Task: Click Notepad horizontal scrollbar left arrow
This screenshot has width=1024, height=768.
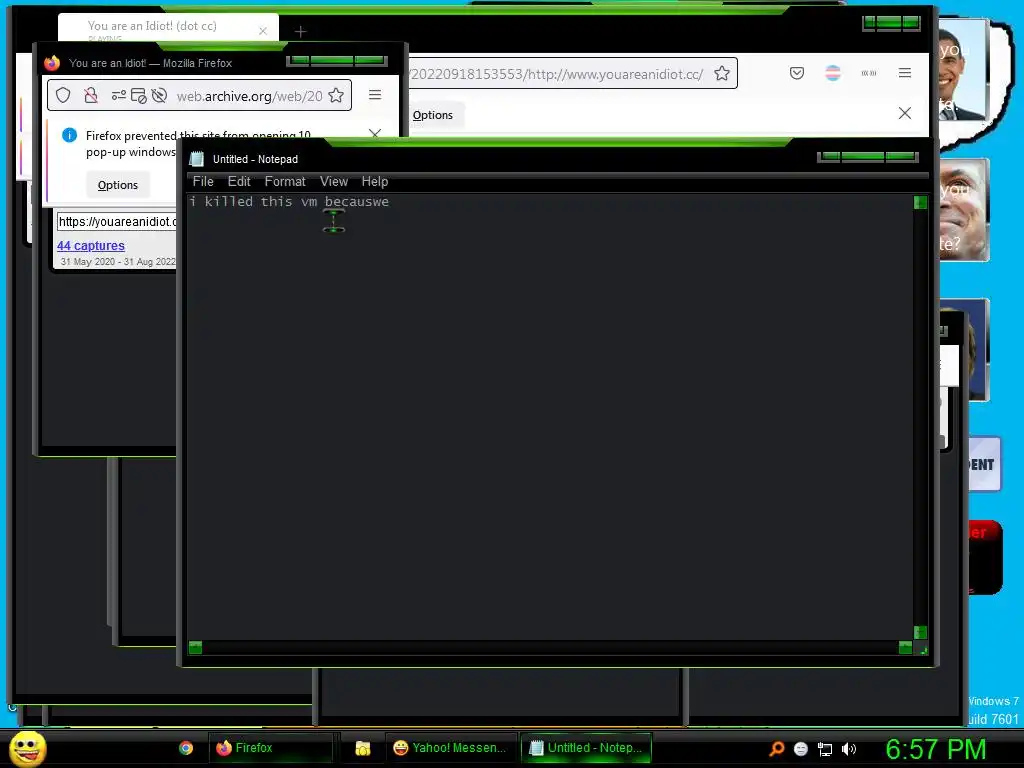Action: click(x=195, y=647)
